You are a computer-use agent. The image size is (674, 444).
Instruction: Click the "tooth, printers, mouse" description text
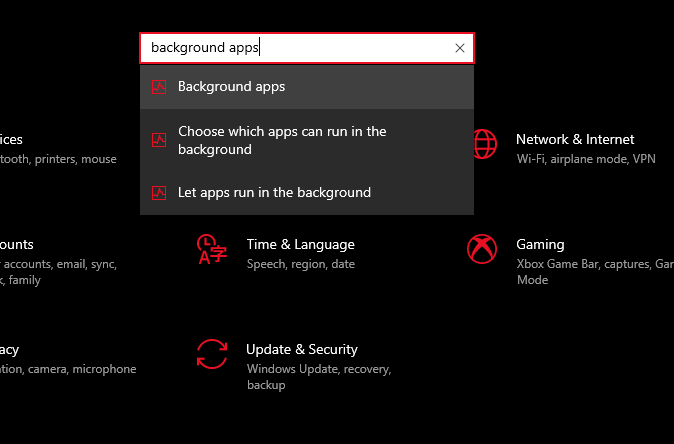[x=58, y=159]
